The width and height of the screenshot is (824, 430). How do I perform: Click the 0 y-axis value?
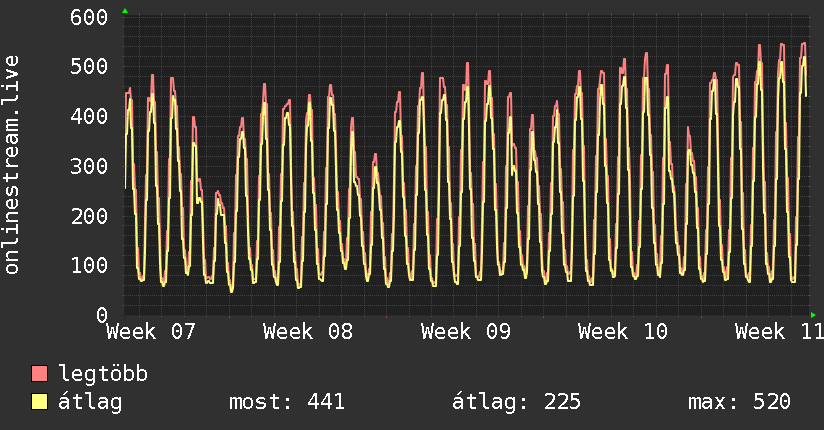coord(102,315)
